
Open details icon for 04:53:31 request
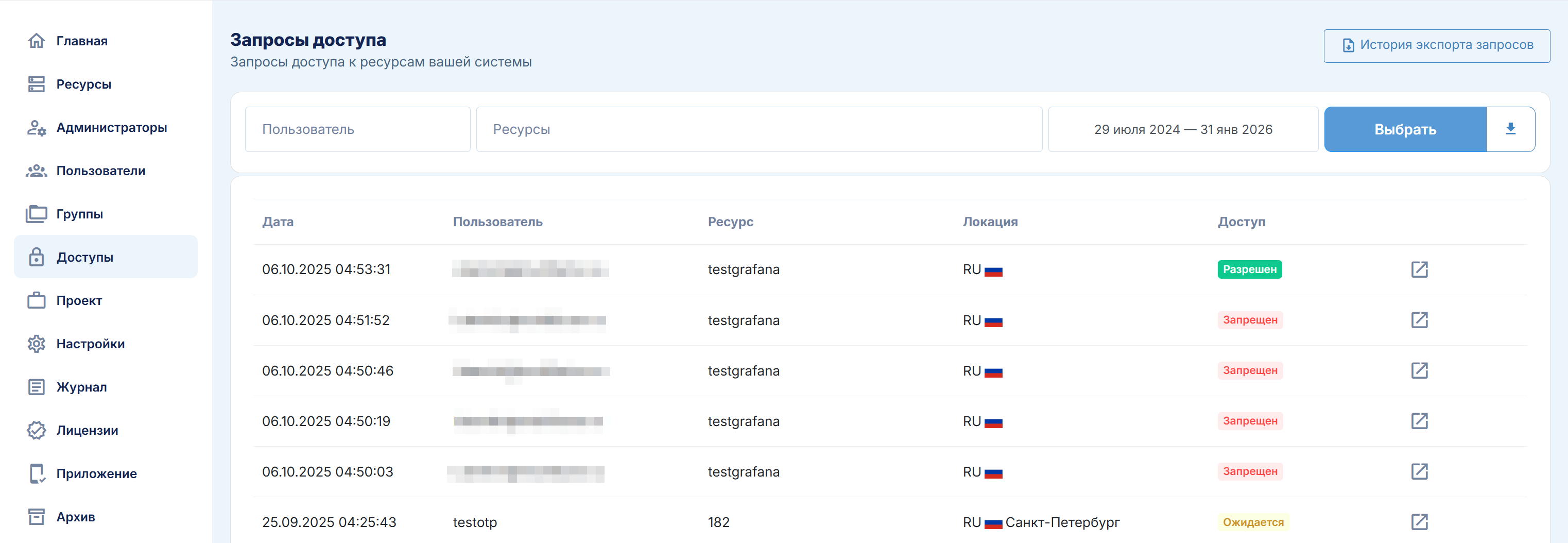click(1419, 269)
